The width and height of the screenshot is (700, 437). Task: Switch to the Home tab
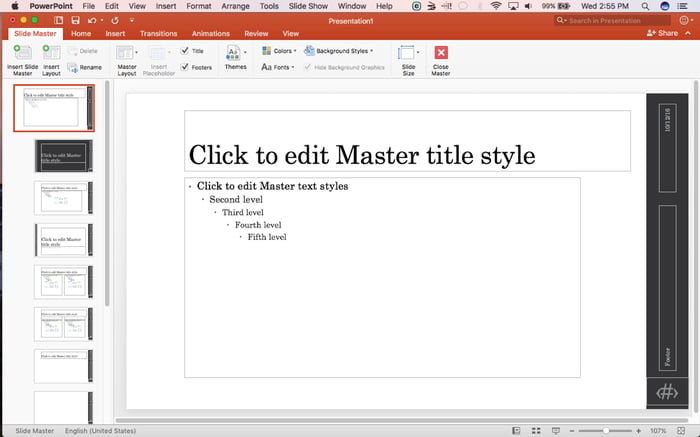coord(81,33)
